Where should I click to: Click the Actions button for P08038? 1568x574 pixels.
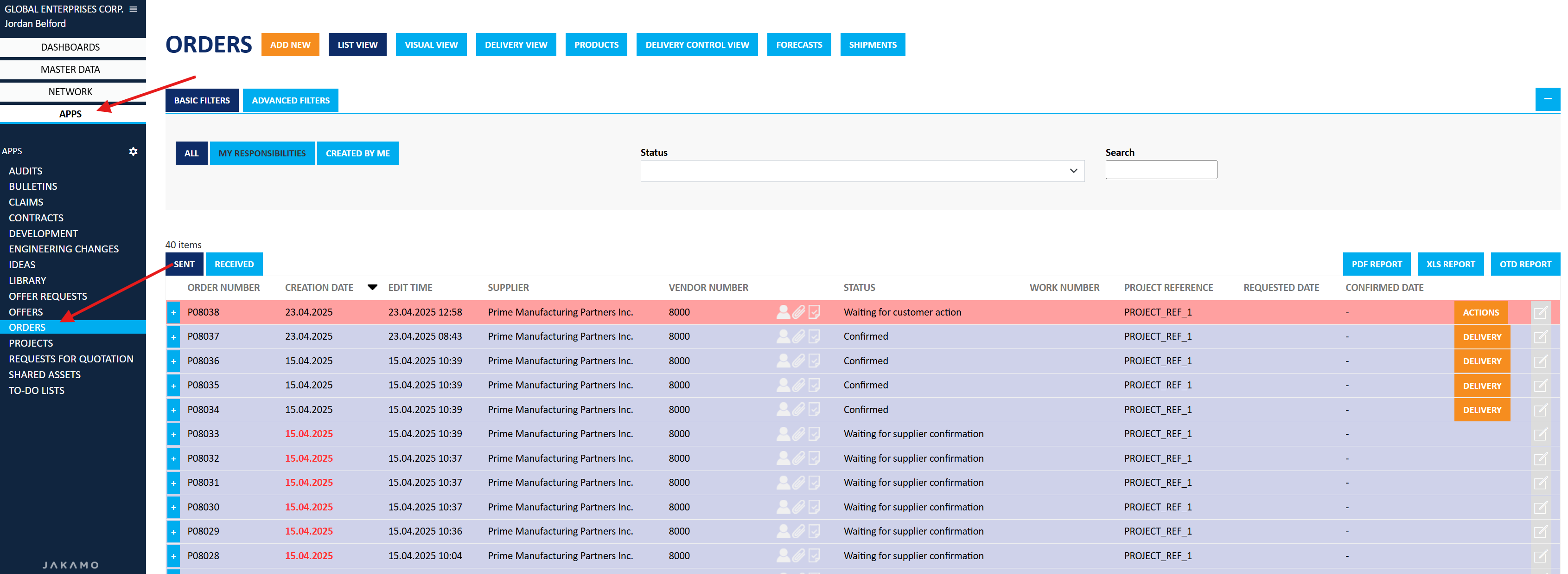pyautogui.click(x=1480, y=313)
